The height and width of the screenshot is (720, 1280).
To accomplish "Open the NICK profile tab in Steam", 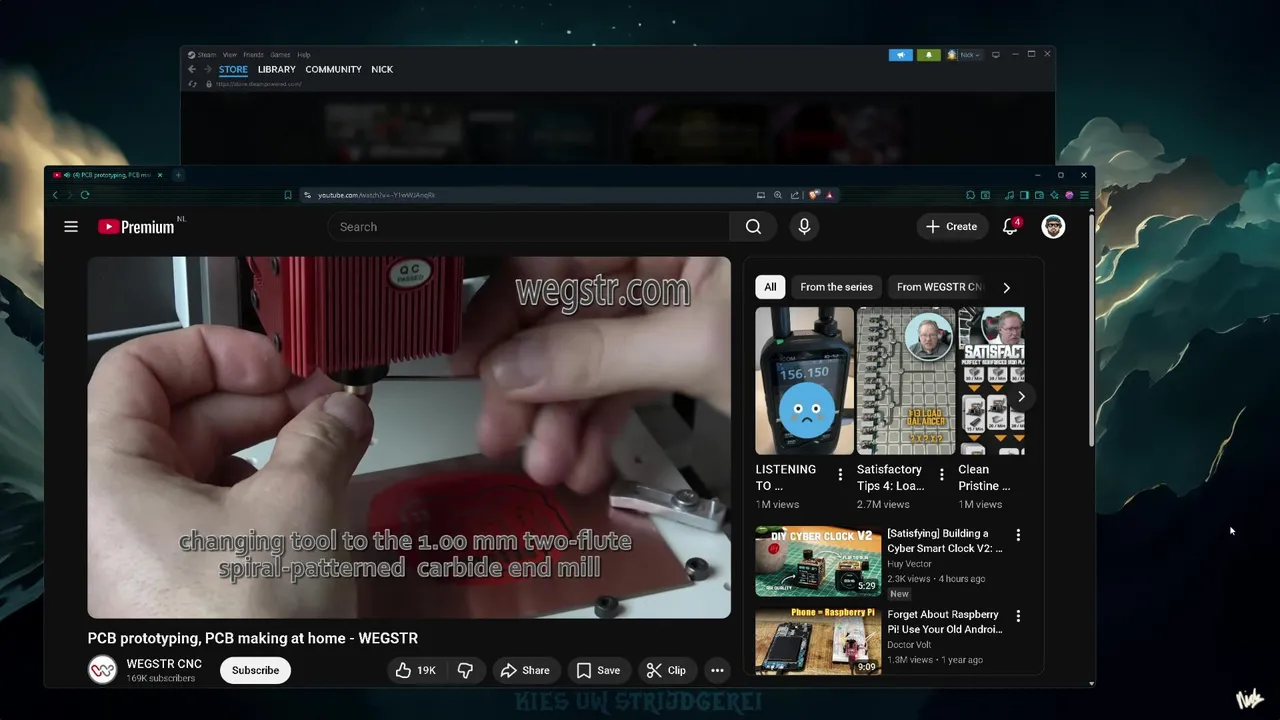I will click(x=382, y=69).
